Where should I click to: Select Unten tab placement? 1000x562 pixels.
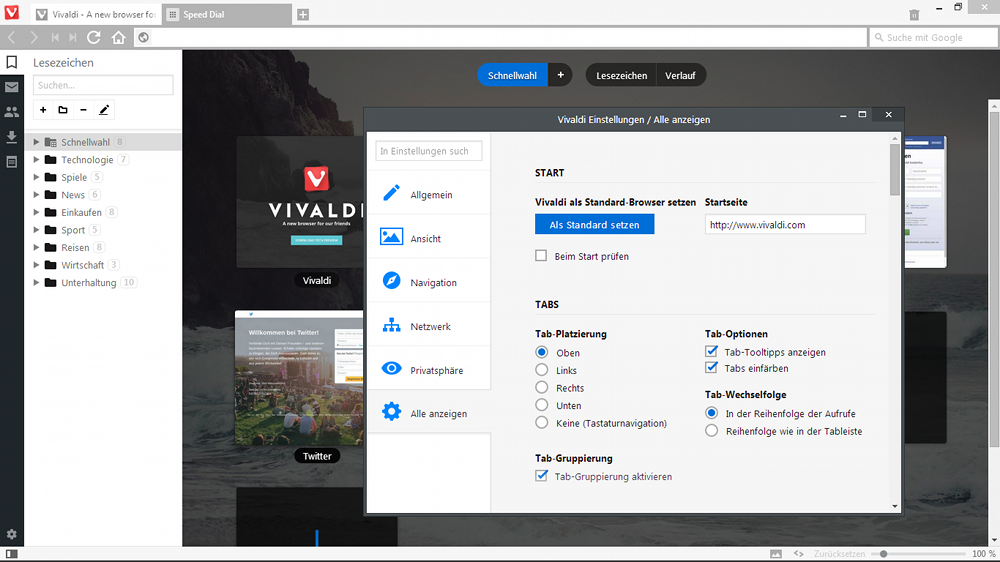541,405
